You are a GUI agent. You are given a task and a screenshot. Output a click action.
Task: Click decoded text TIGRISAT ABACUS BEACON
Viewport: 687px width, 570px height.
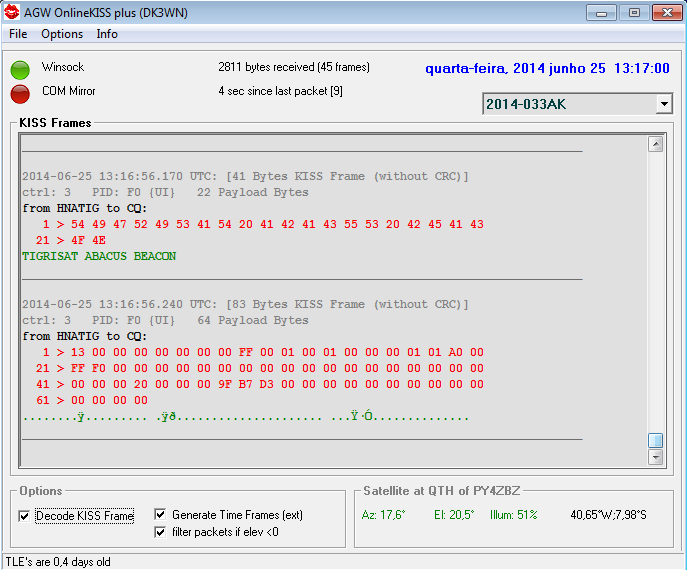99,256
